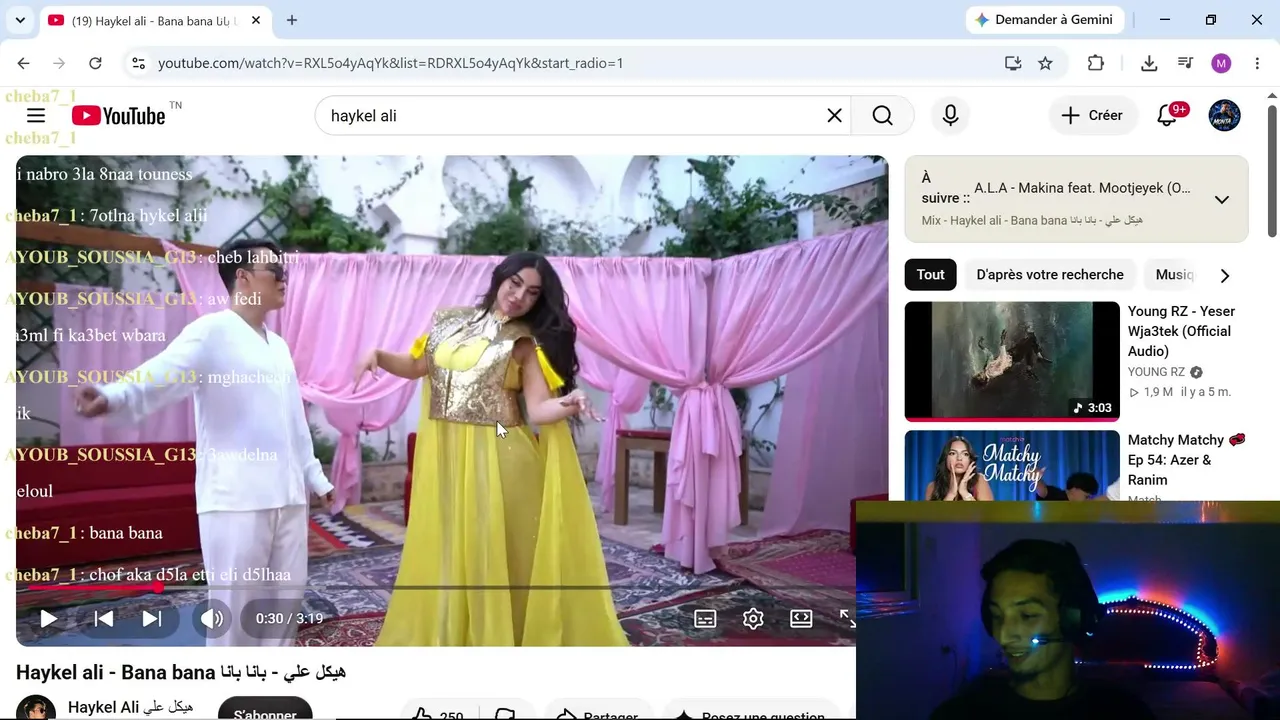Clear the search box text
Screen dimensions: 1280x720
tap(834, 116)
